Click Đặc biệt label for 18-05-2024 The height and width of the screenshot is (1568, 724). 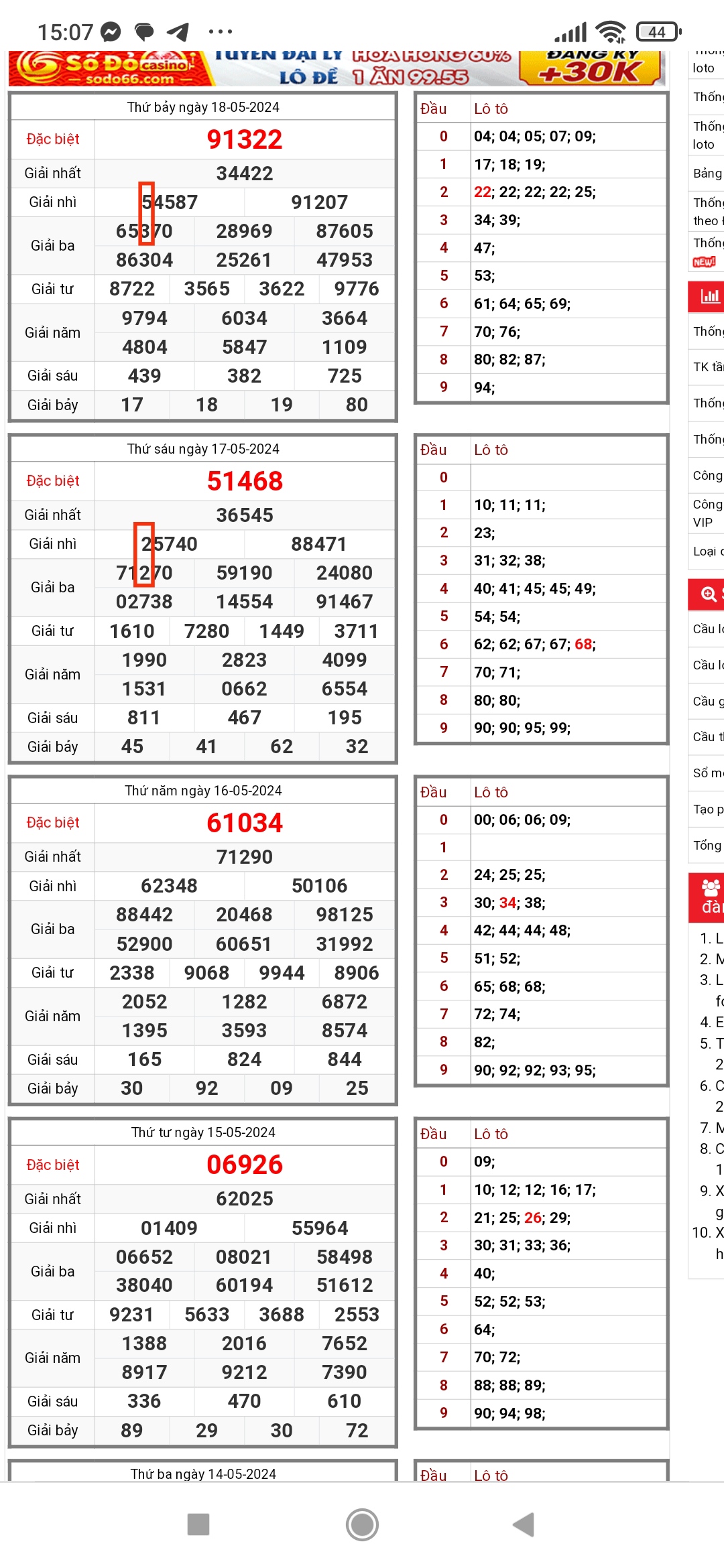pos(53,139)
